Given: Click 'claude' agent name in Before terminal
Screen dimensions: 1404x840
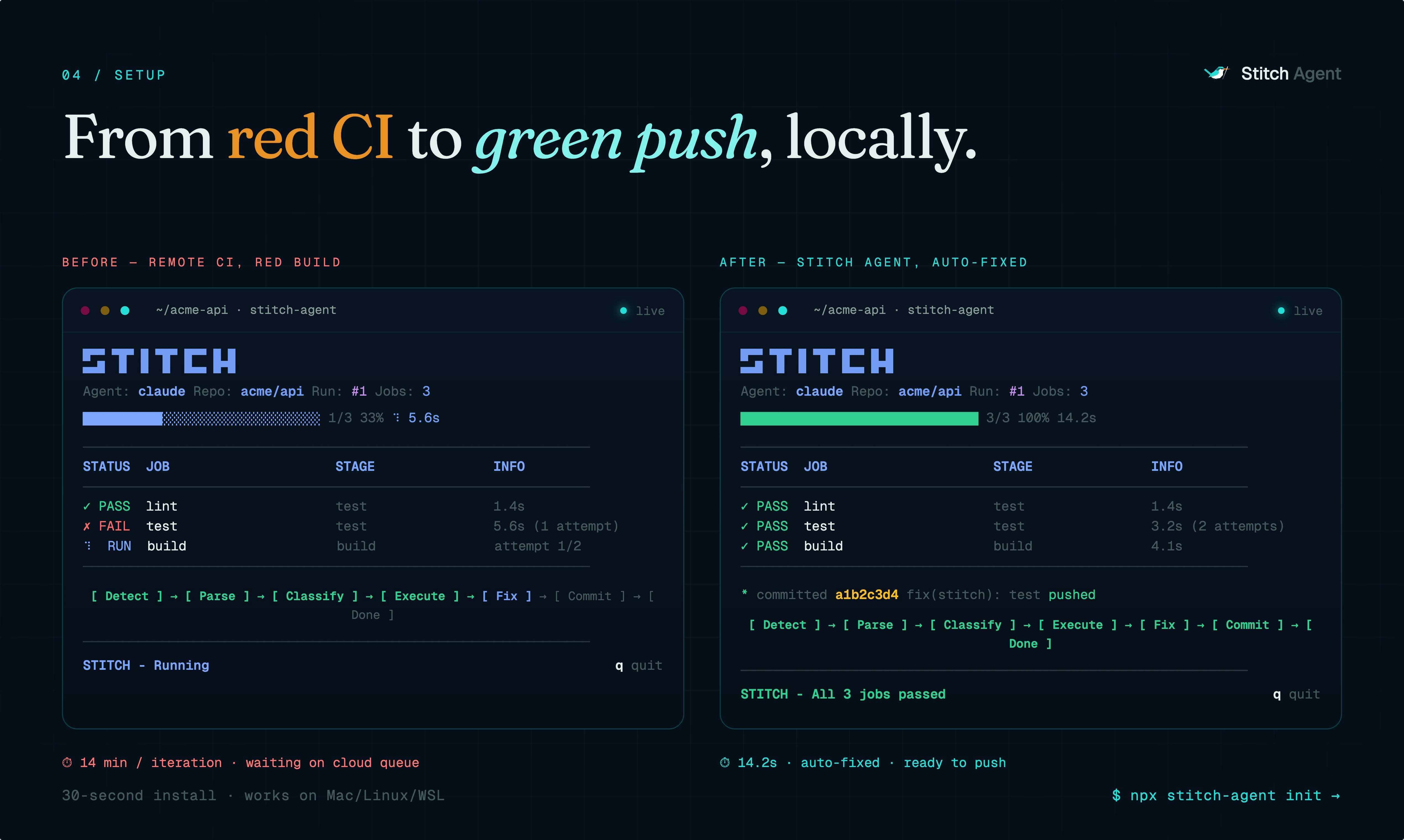Looking at the screenshot, I should click(x=162, y=391).
